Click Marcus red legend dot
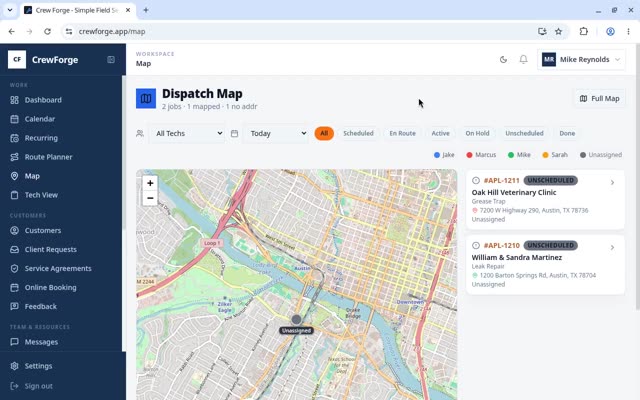Screen dimensions: 640x400 point(469,155)
